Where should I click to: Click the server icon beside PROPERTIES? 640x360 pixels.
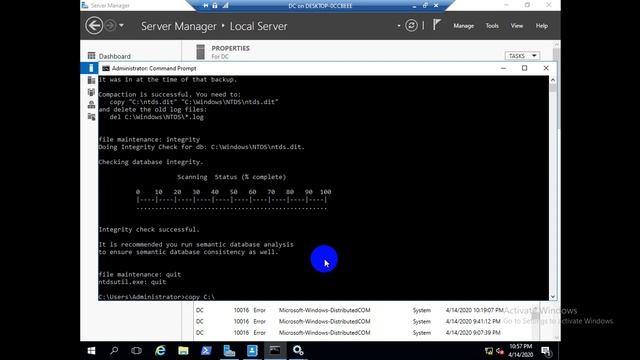click(x=200, y=52)
